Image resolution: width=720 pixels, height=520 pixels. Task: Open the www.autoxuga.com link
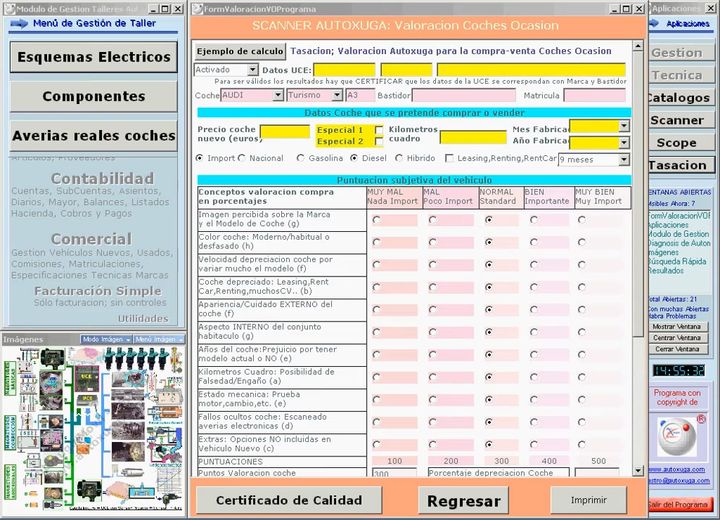coord(676,469)
